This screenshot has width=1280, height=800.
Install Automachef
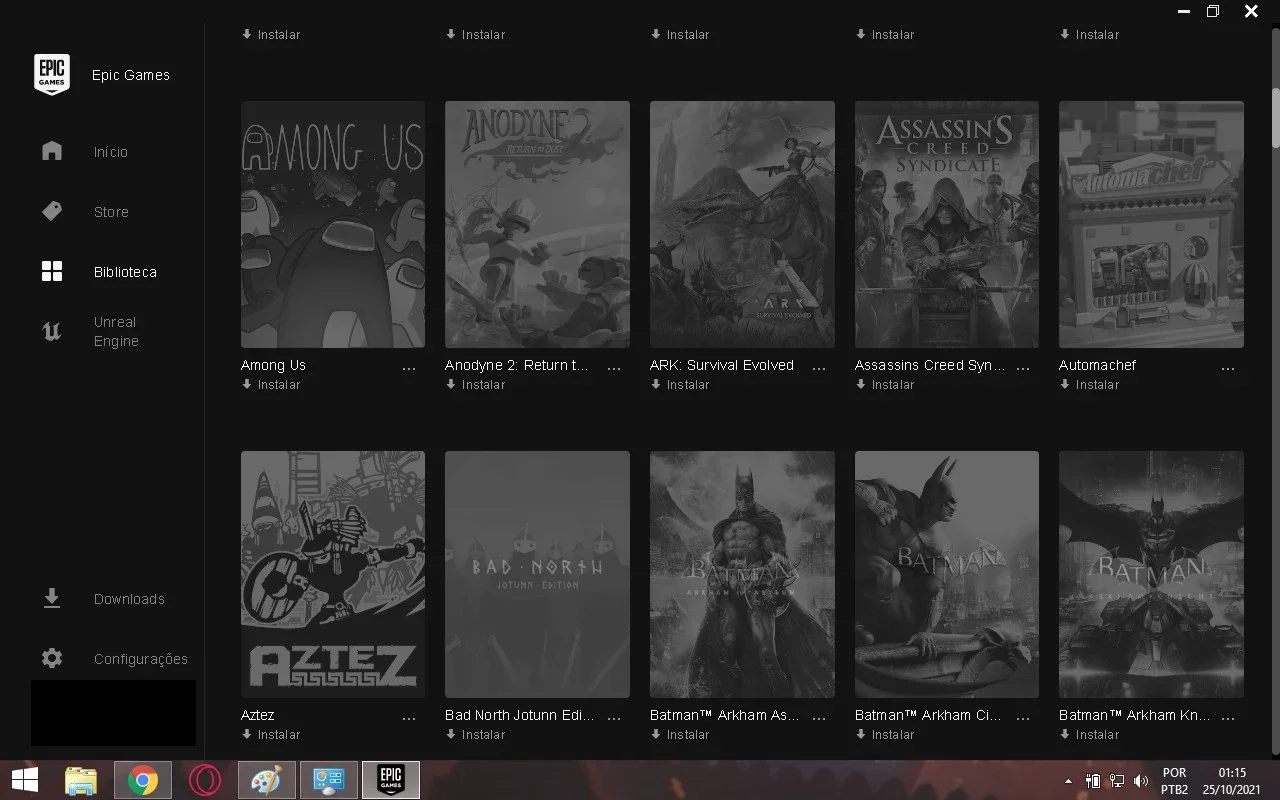click(x=1089, y=385)
